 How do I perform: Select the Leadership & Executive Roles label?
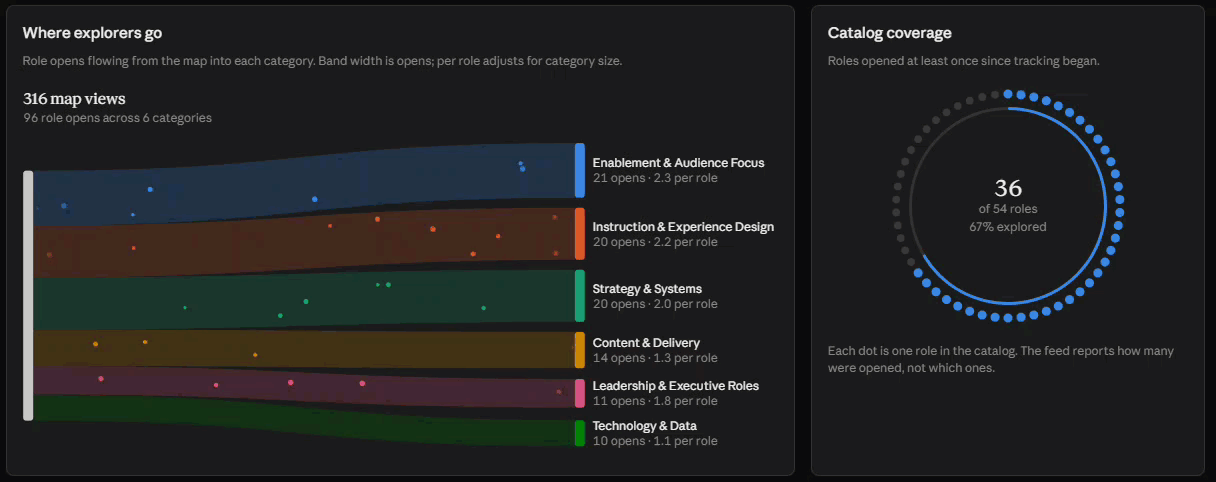(x=676, y=386)
